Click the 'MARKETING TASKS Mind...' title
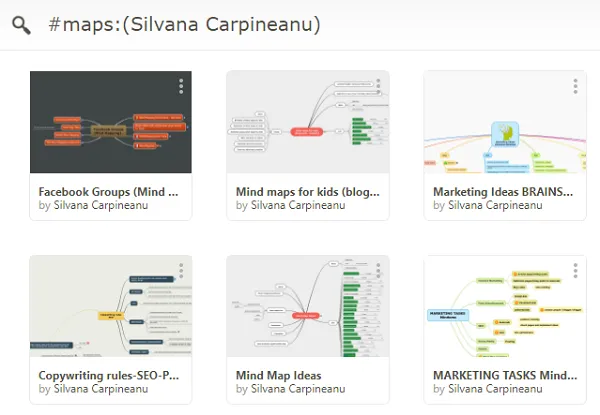 coord(505,375)
